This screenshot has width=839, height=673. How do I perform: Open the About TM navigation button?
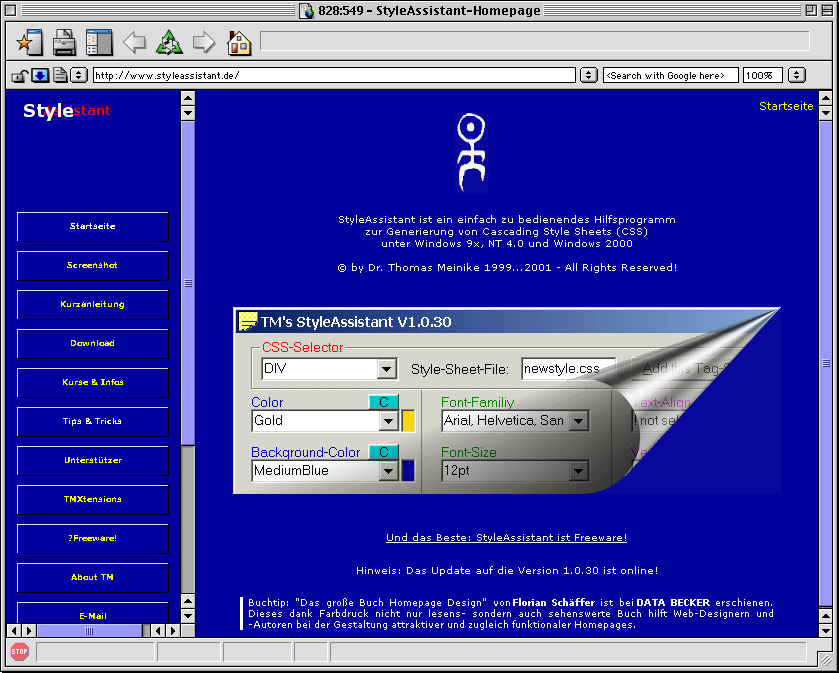pyautogui.click(x=93, y=578)
